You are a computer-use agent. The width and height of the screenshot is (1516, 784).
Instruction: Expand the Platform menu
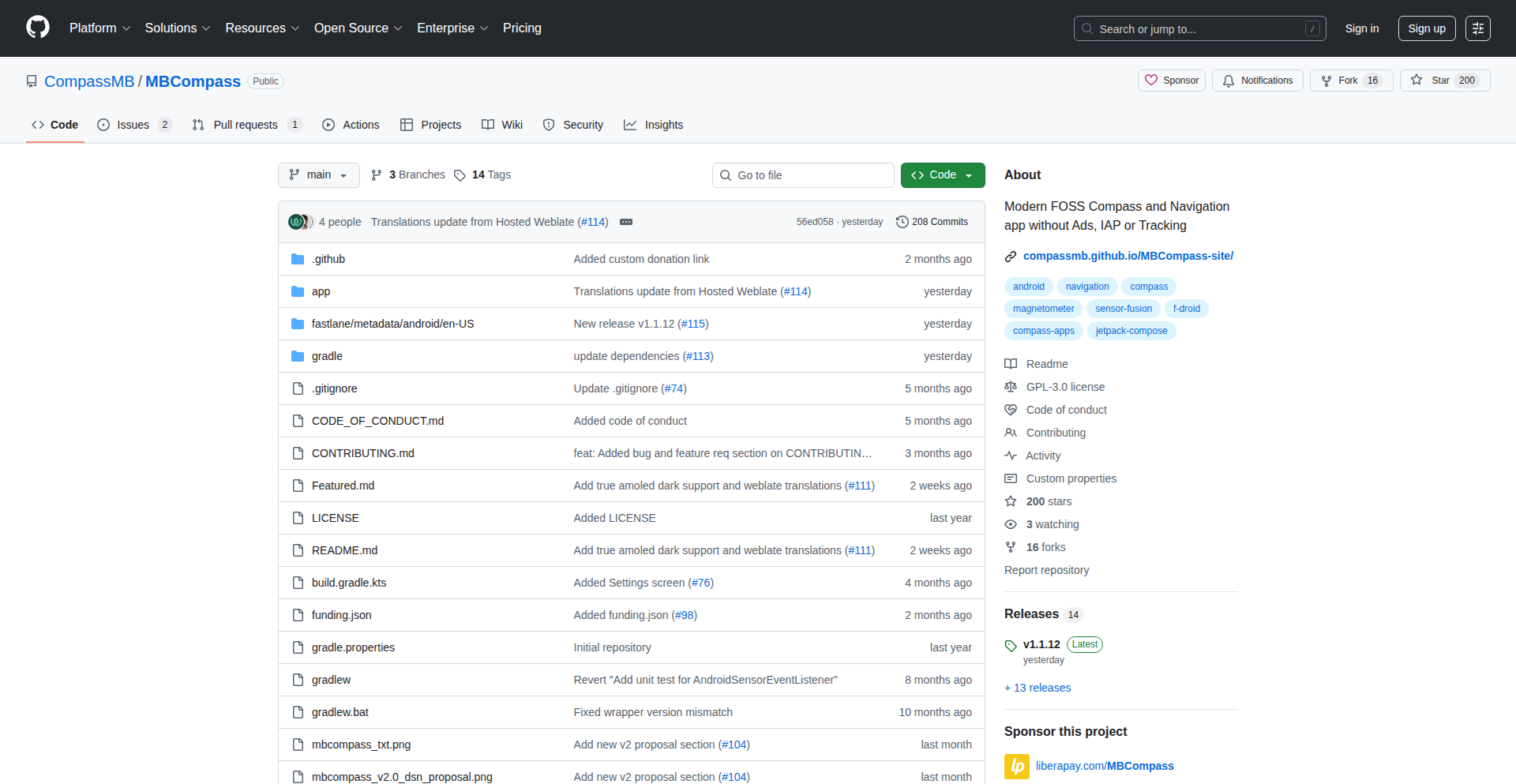click(99, 28)
